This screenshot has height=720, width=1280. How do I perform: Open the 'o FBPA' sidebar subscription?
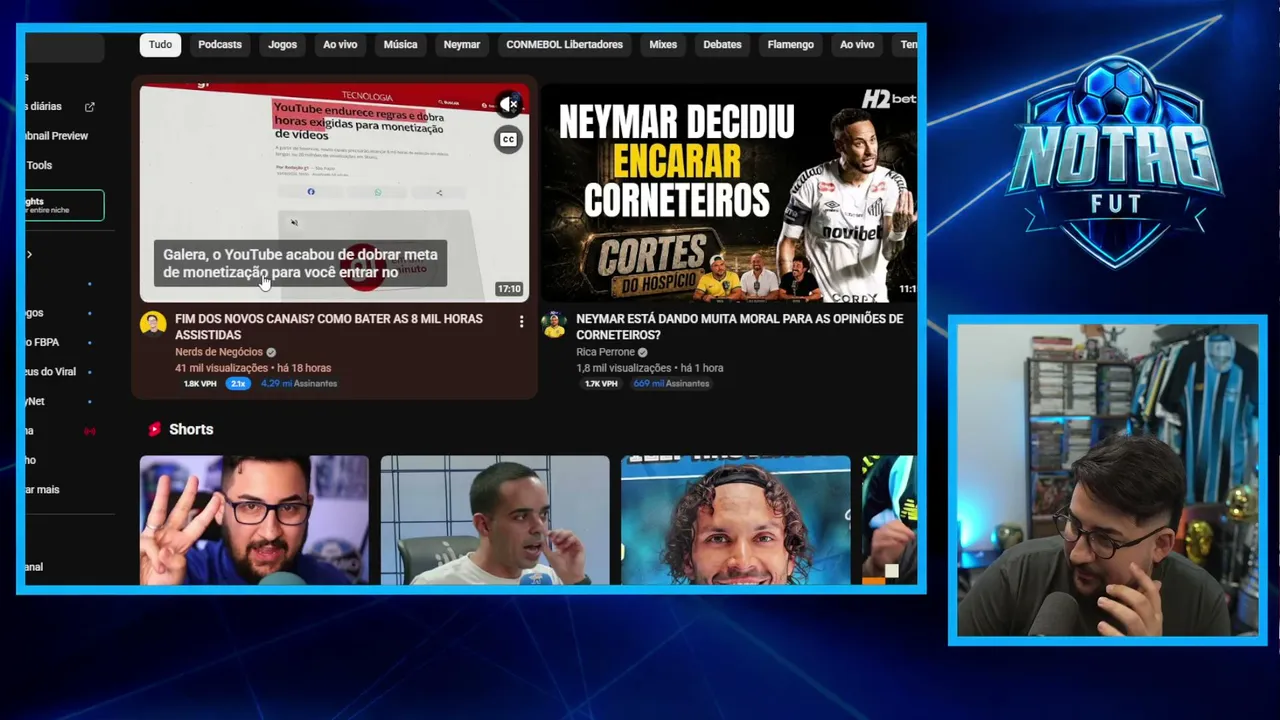[x=42, y=342]
